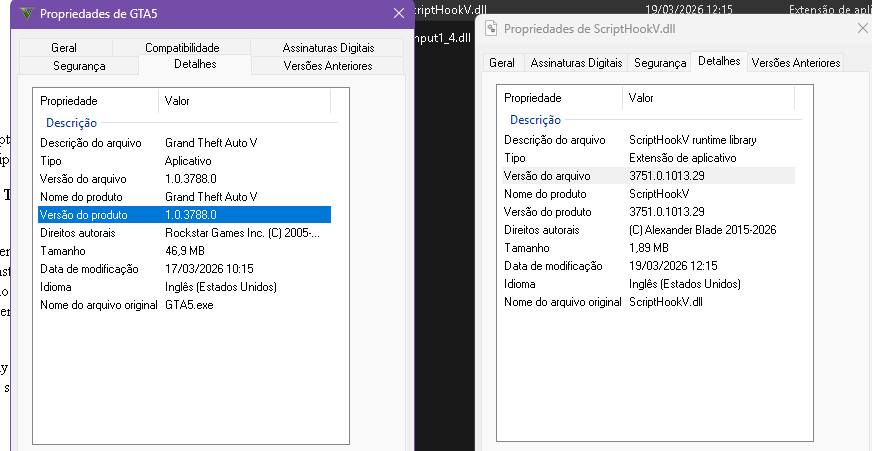The width and height of the screenshot is (872, 451).
Task: Select 'Direitos autorais' Alexander Blade 2015-2026 row
Action: point(648,230)
